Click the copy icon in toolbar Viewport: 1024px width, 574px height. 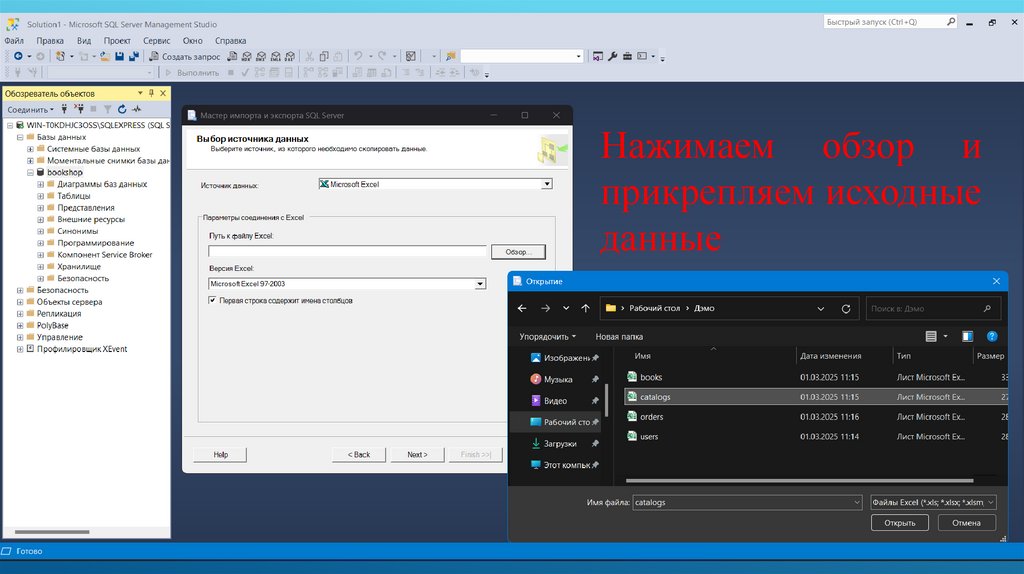324,56
